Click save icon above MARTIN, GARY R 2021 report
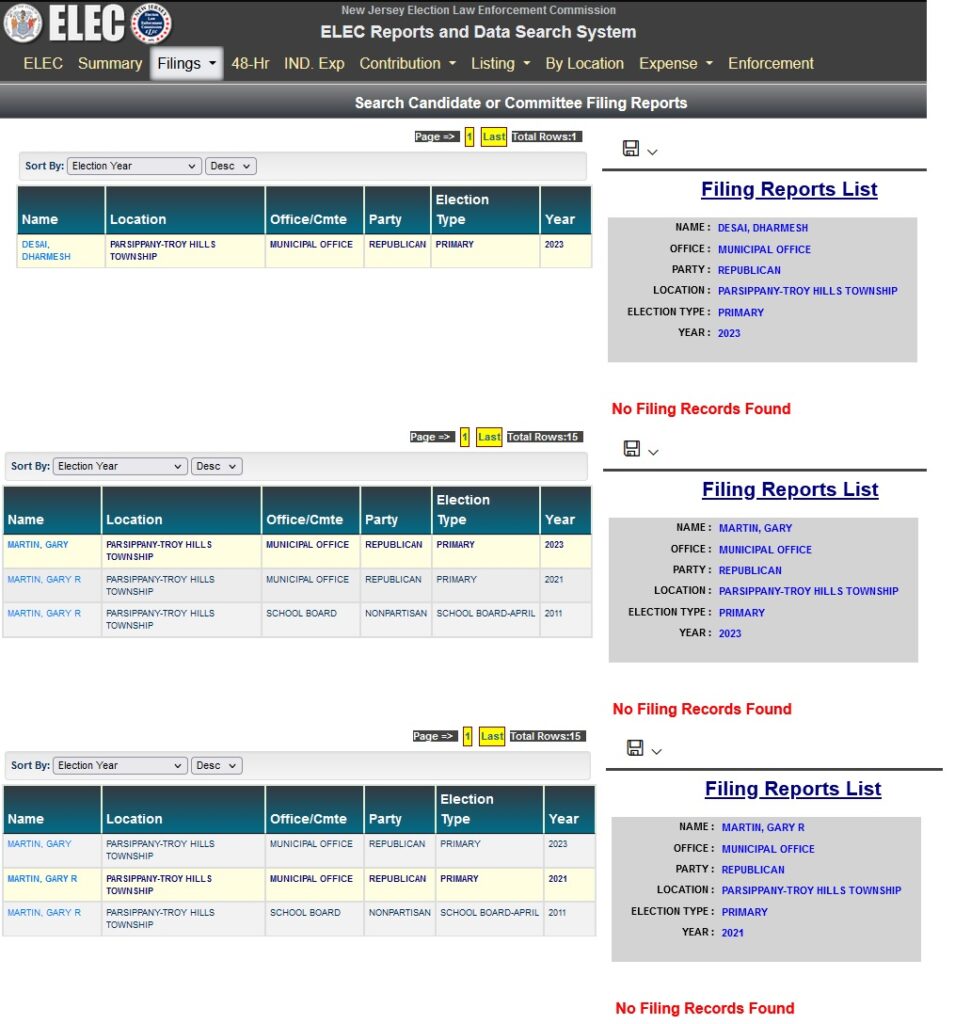The image size is (955, 1024). [635, 748]
